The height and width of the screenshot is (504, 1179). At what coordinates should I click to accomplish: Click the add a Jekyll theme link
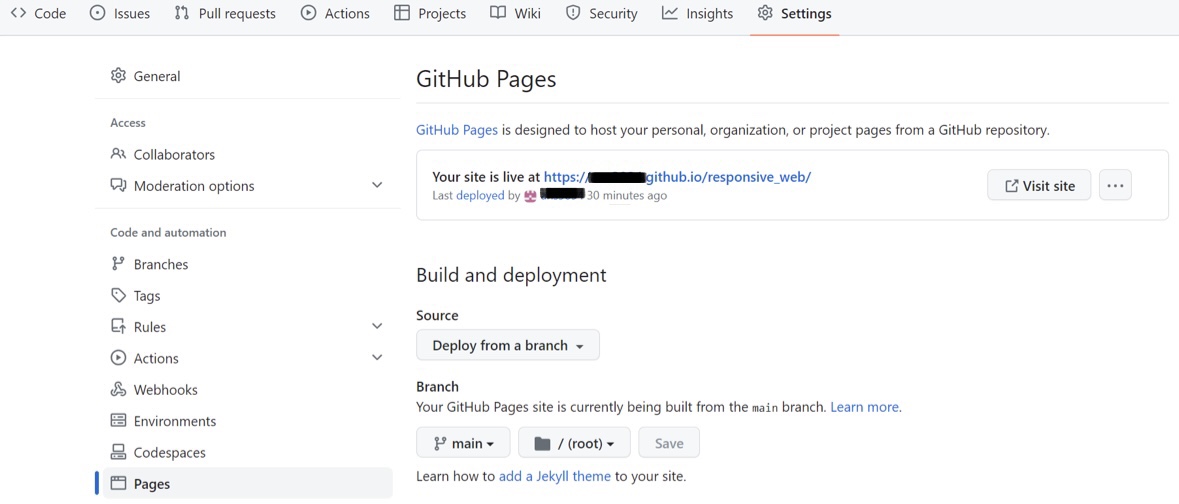(x=555, y=476)
